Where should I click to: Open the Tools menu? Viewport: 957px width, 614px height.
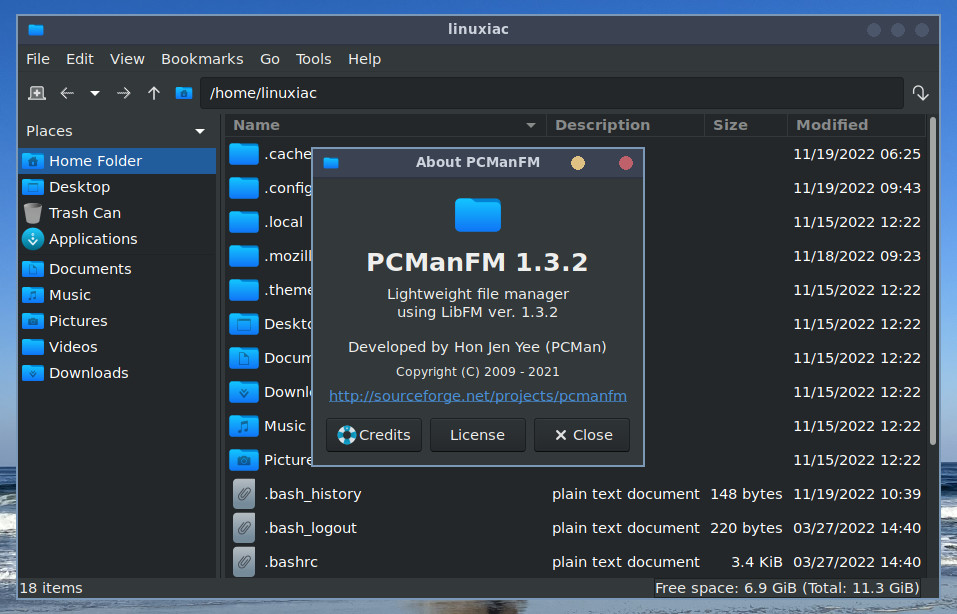[314, 59]
